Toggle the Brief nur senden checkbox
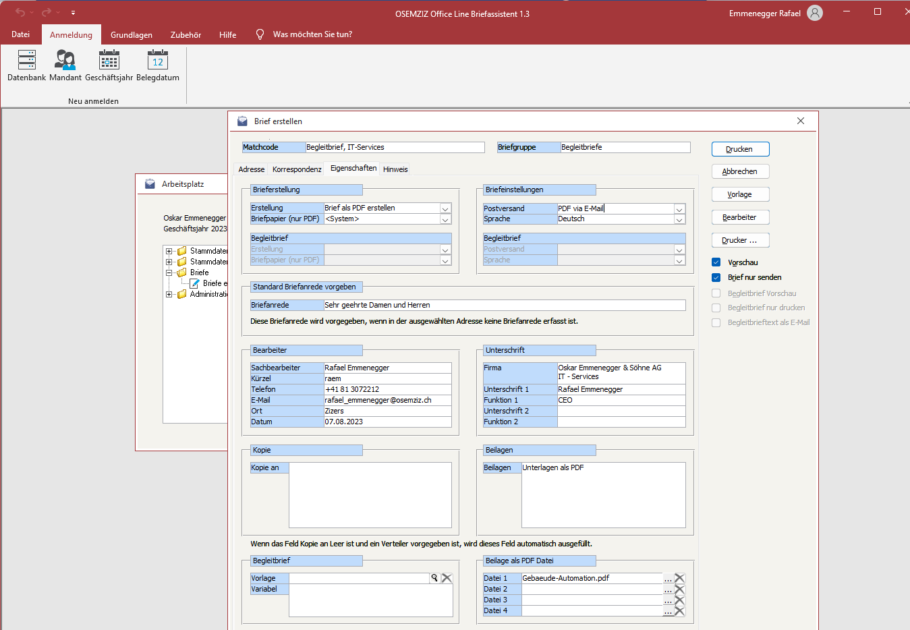 coord(716,277)
